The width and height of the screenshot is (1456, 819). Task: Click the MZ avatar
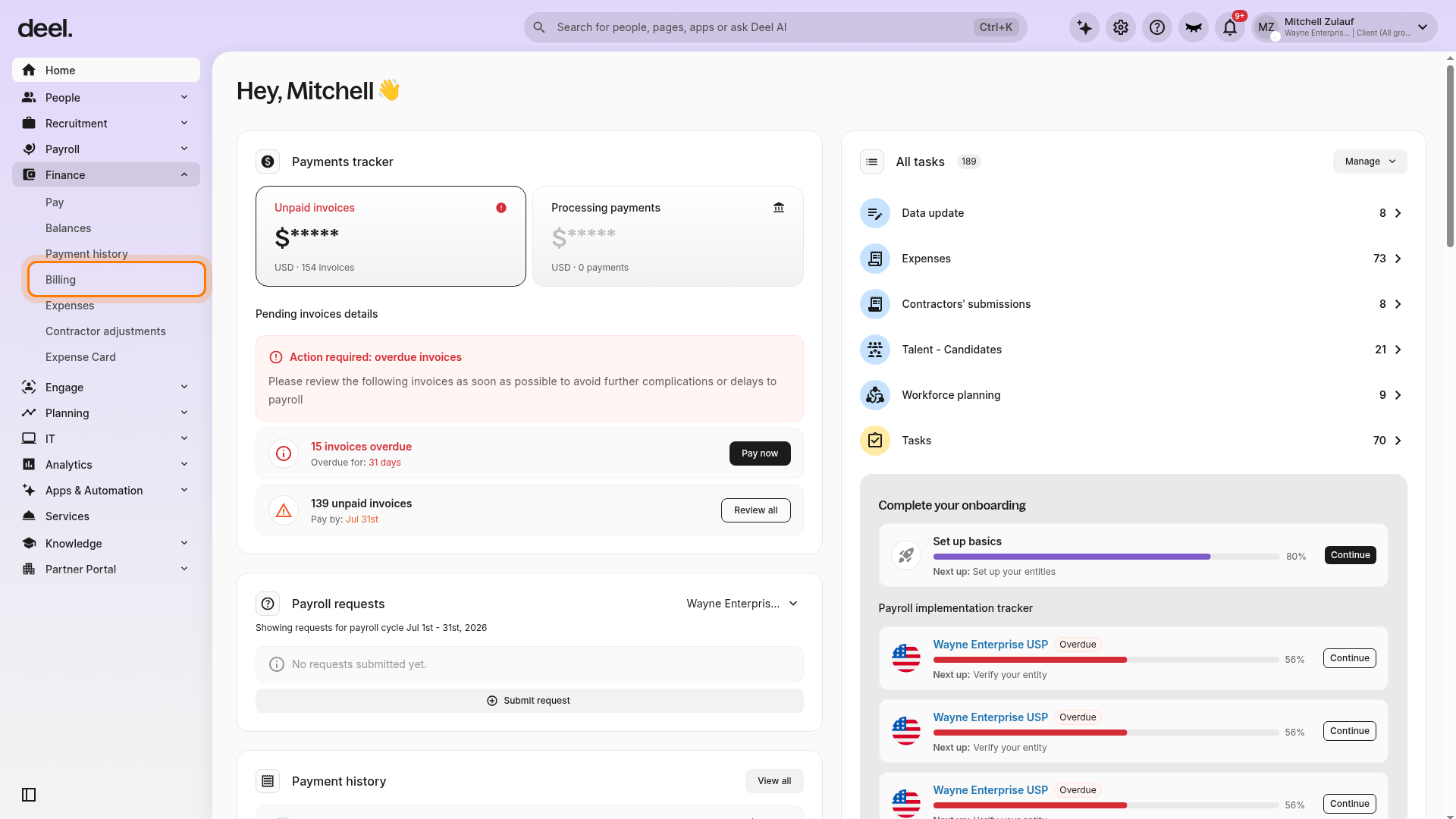coord(1266,27)
